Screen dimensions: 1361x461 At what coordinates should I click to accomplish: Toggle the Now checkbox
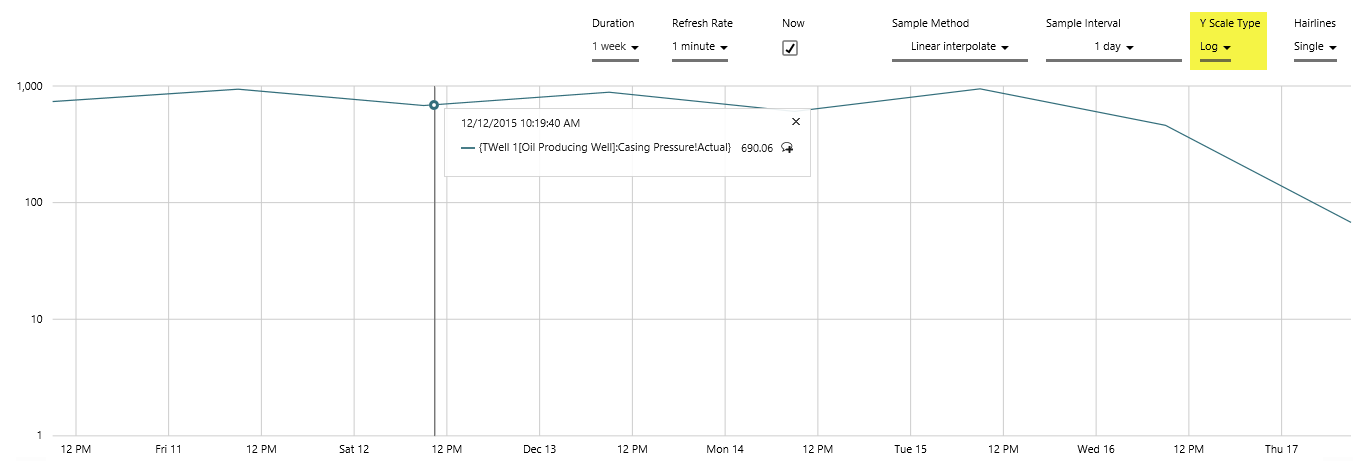pos(790,48)
